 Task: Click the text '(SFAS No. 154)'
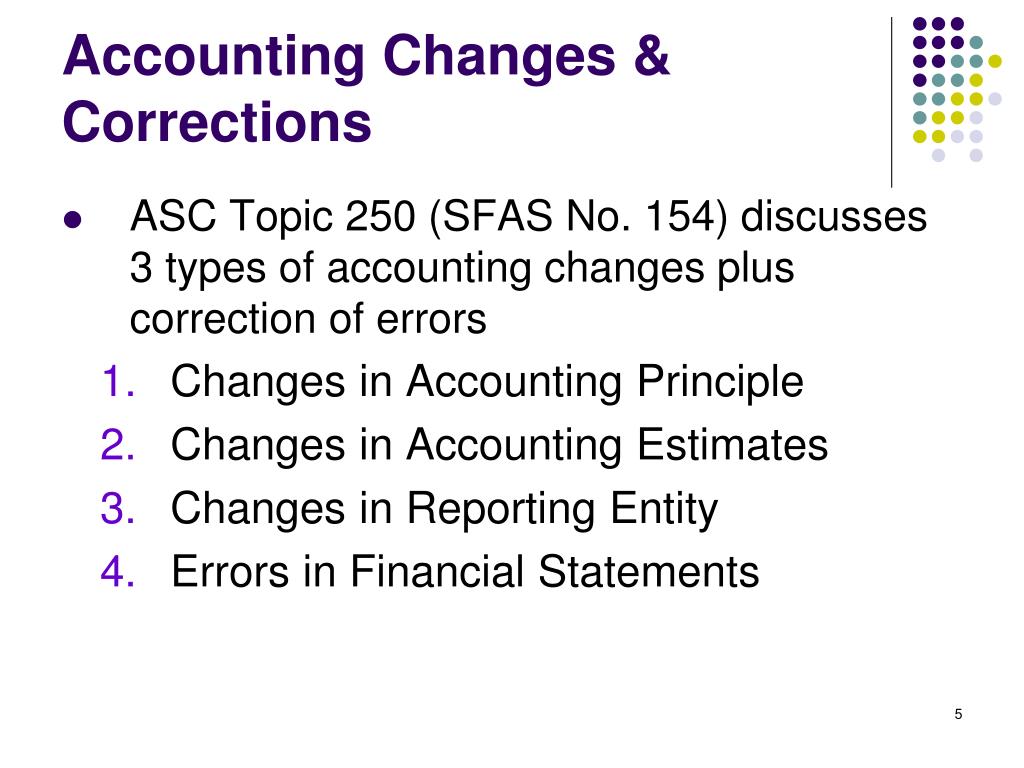coord(578,217)
